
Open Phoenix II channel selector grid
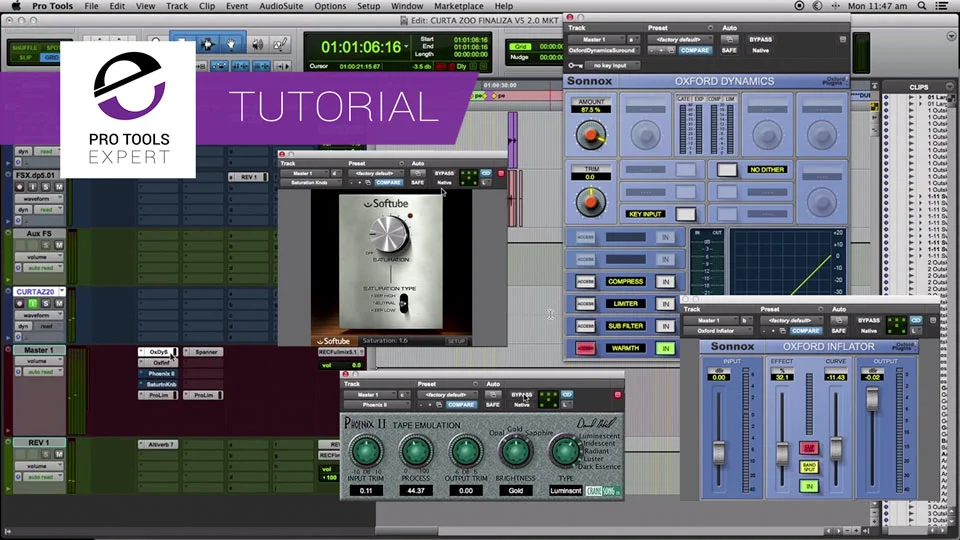tap(548, 399)
